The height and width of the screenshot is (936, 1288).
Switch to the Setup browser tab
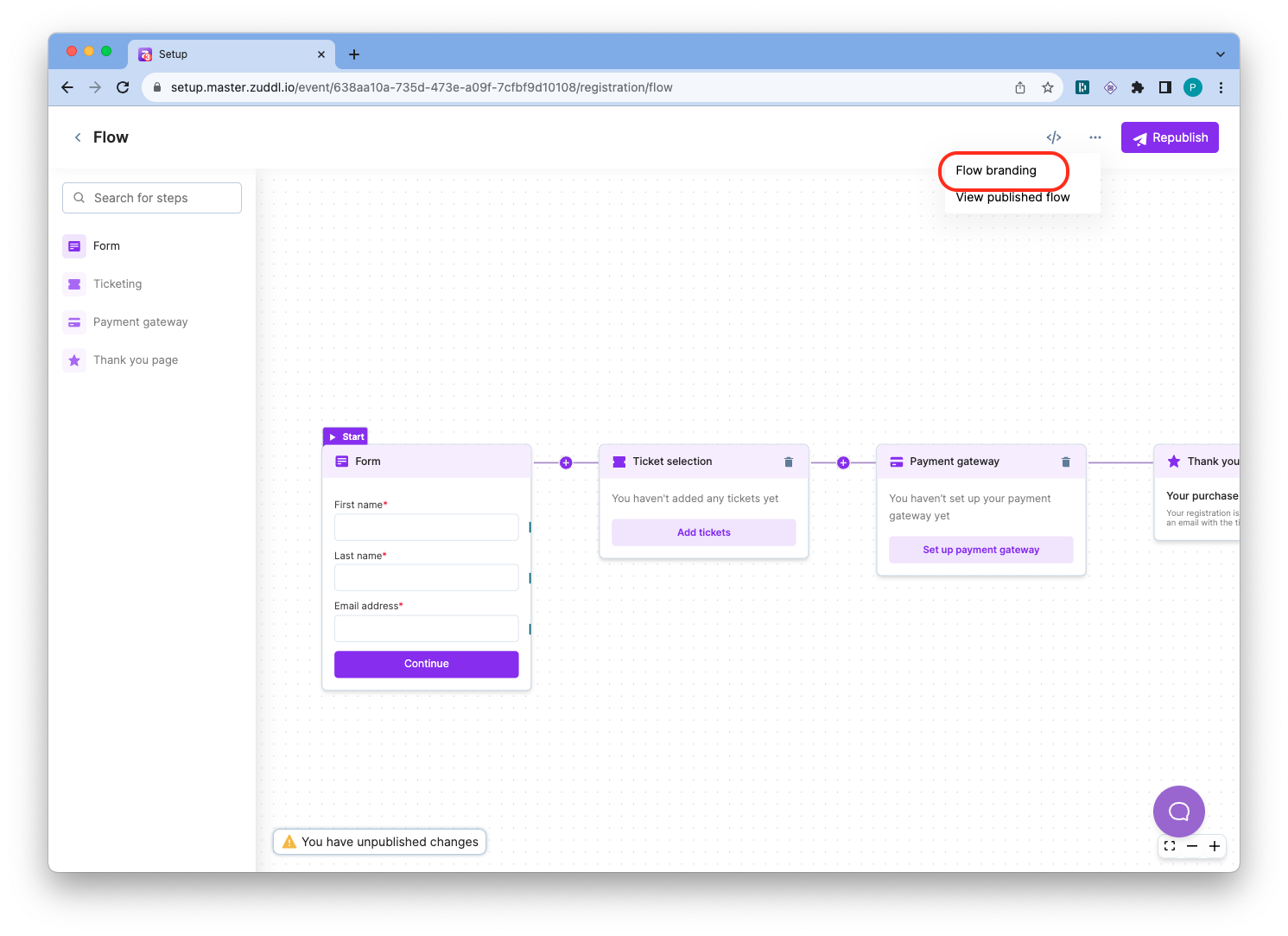[x=232, y=54]
